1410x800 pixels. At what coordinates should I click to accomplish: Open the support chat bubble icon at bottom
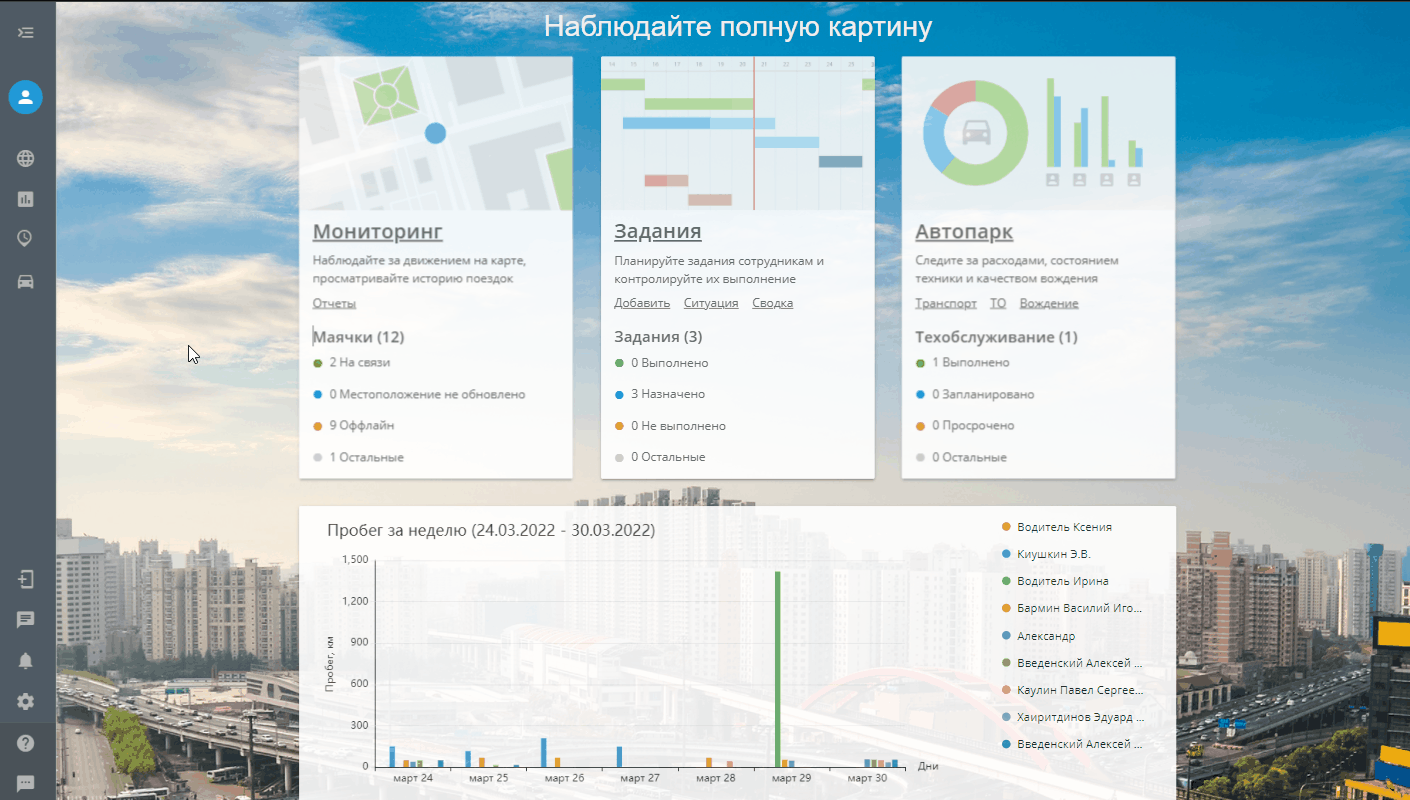click(x=26, y=782)
